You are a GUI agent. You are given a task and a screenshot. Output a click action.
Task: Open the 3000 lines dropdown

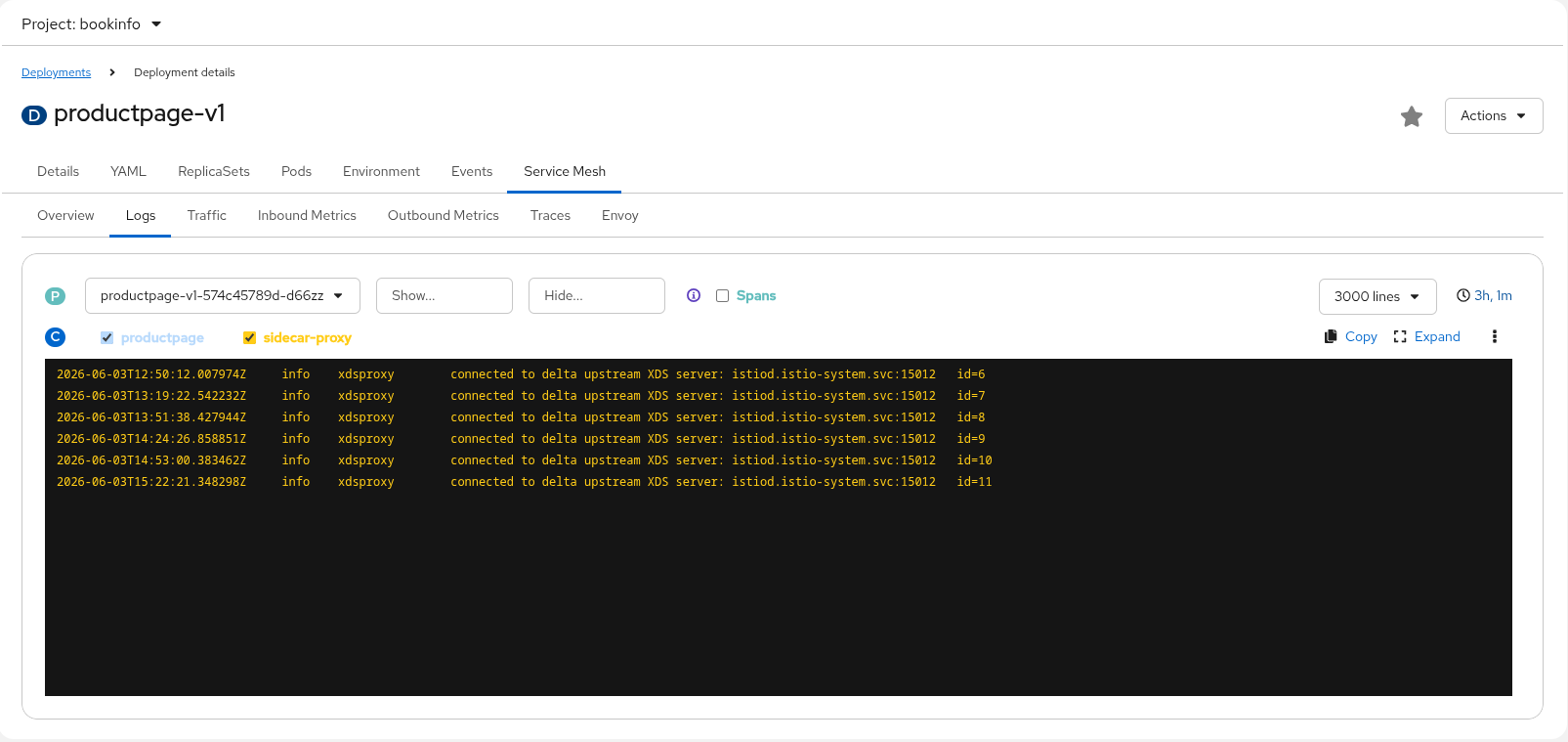click(1377, 296)
